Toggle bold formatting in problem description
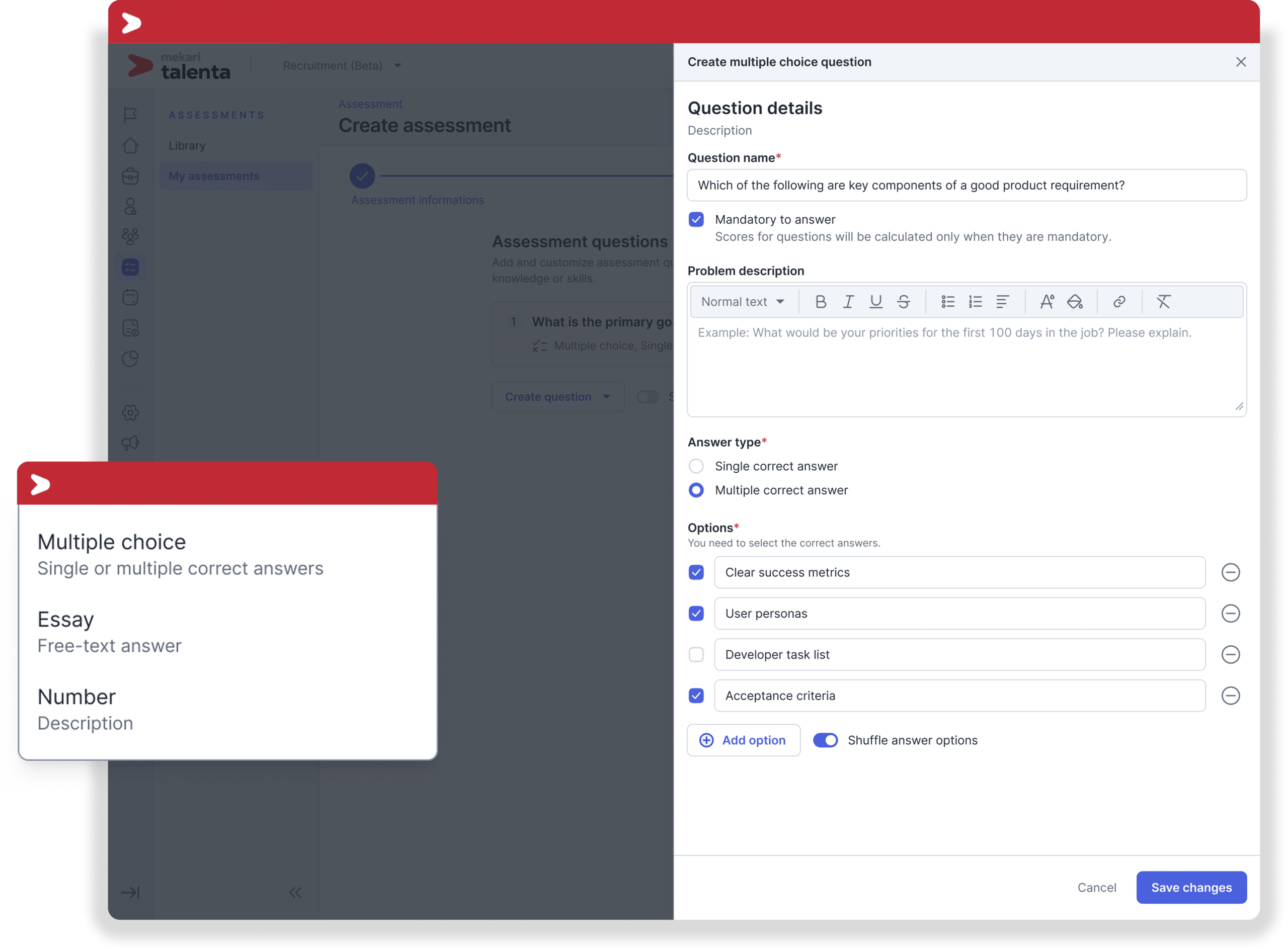This screenshot has width=1288, height=951. point(821,302)
